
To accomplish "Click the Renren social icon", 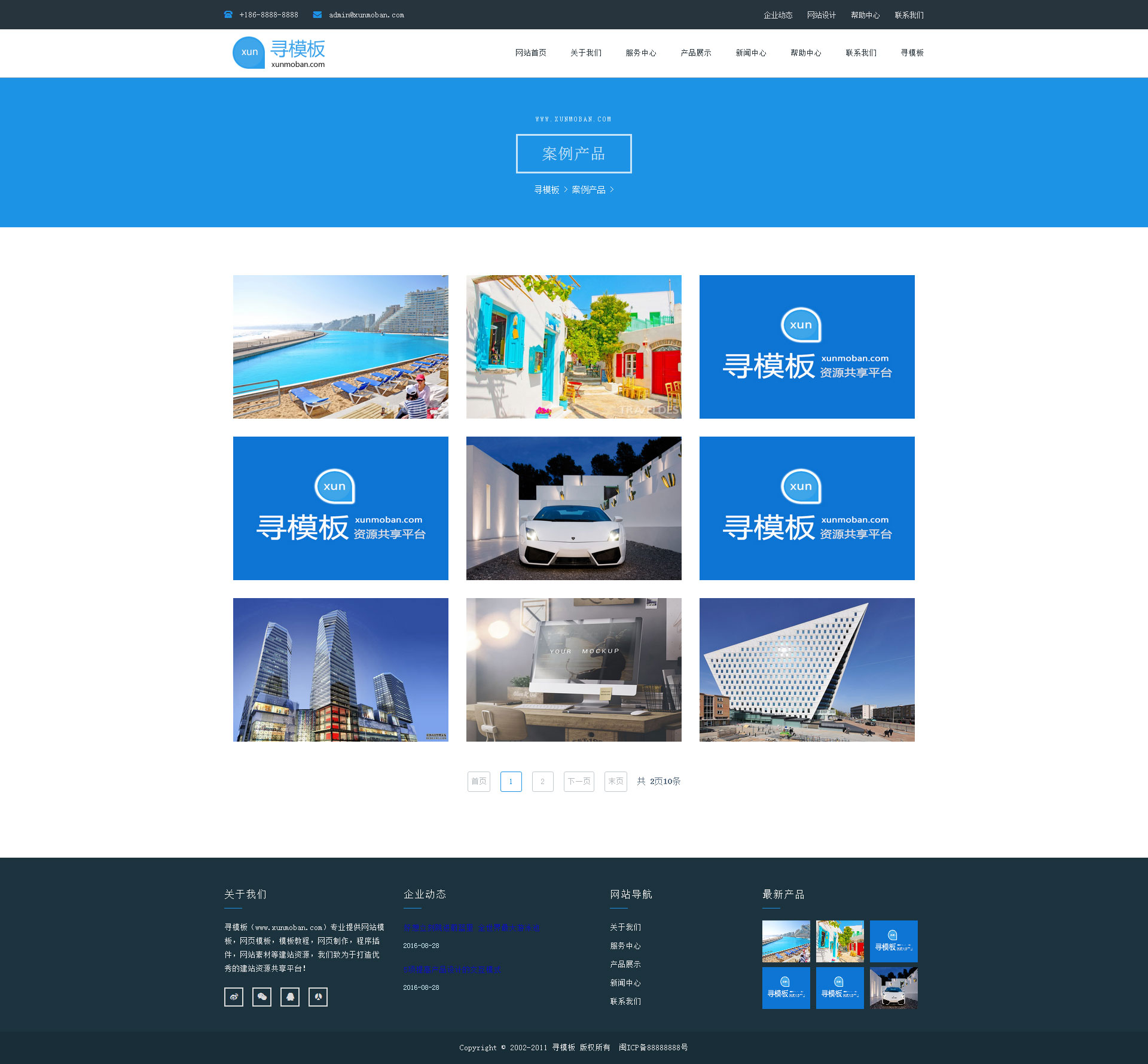I will 318,997.
